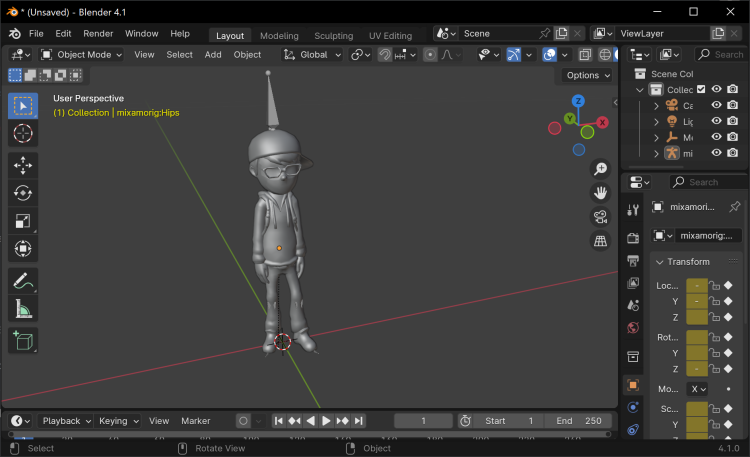Viewport: 750px width, 457px height.
Task: Click the Options button in viewport
Action: tap(585, 75)
